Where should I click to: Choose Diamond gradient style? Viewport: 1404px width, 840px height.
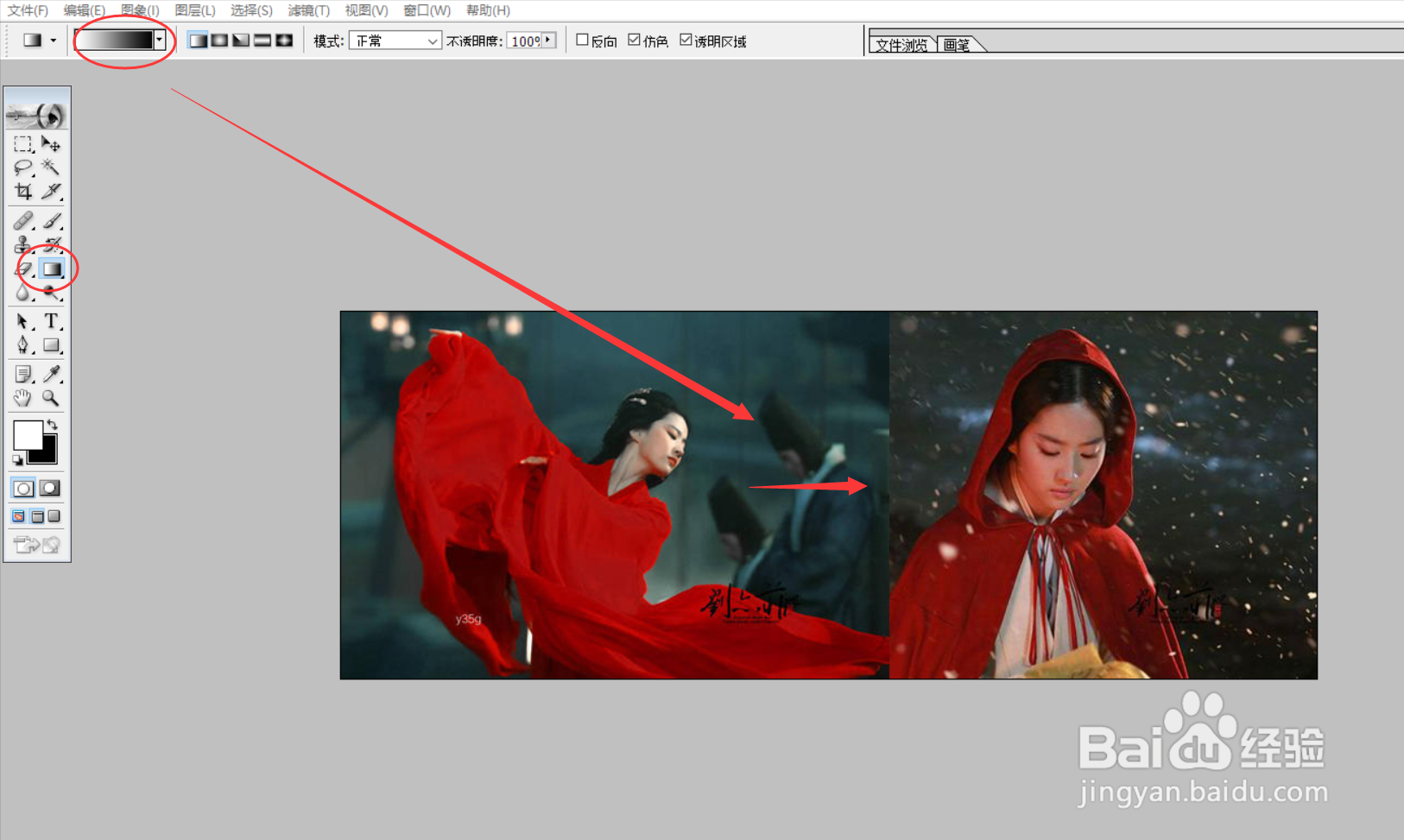284,41
